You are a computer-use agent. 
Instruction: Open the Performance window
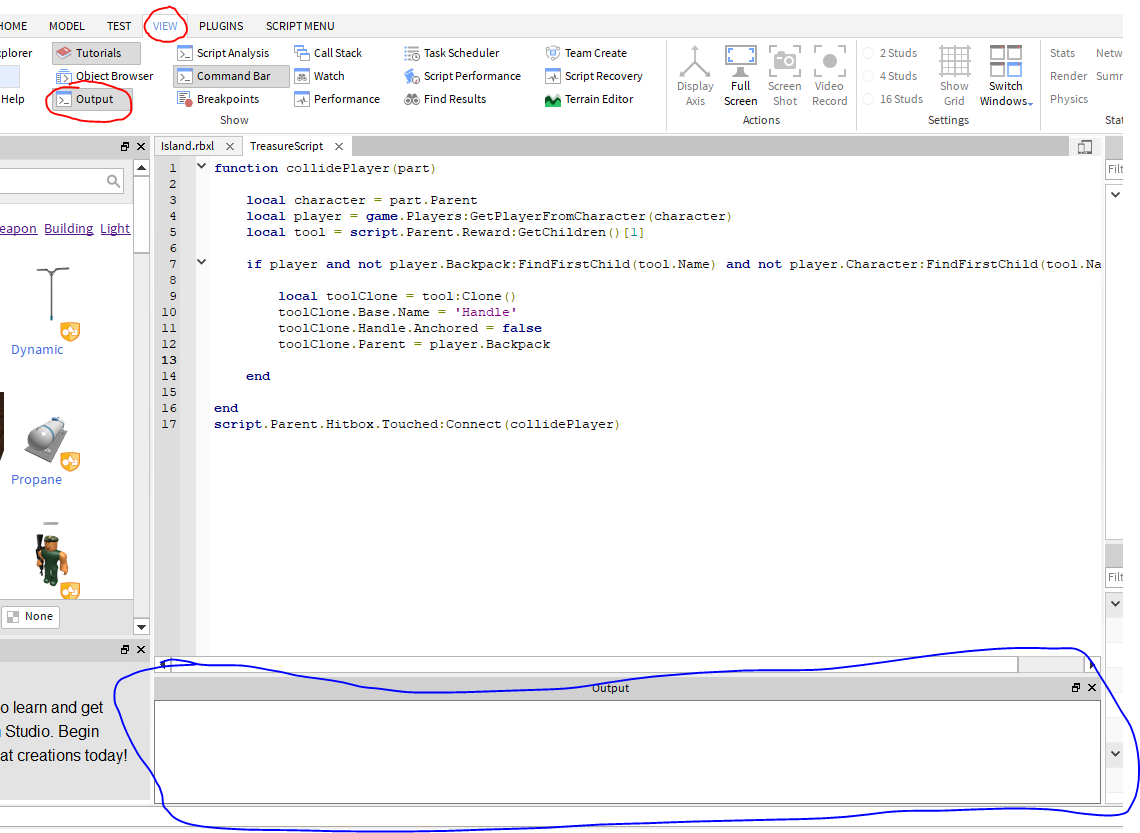pyautogui.click(x=337, y=100)
